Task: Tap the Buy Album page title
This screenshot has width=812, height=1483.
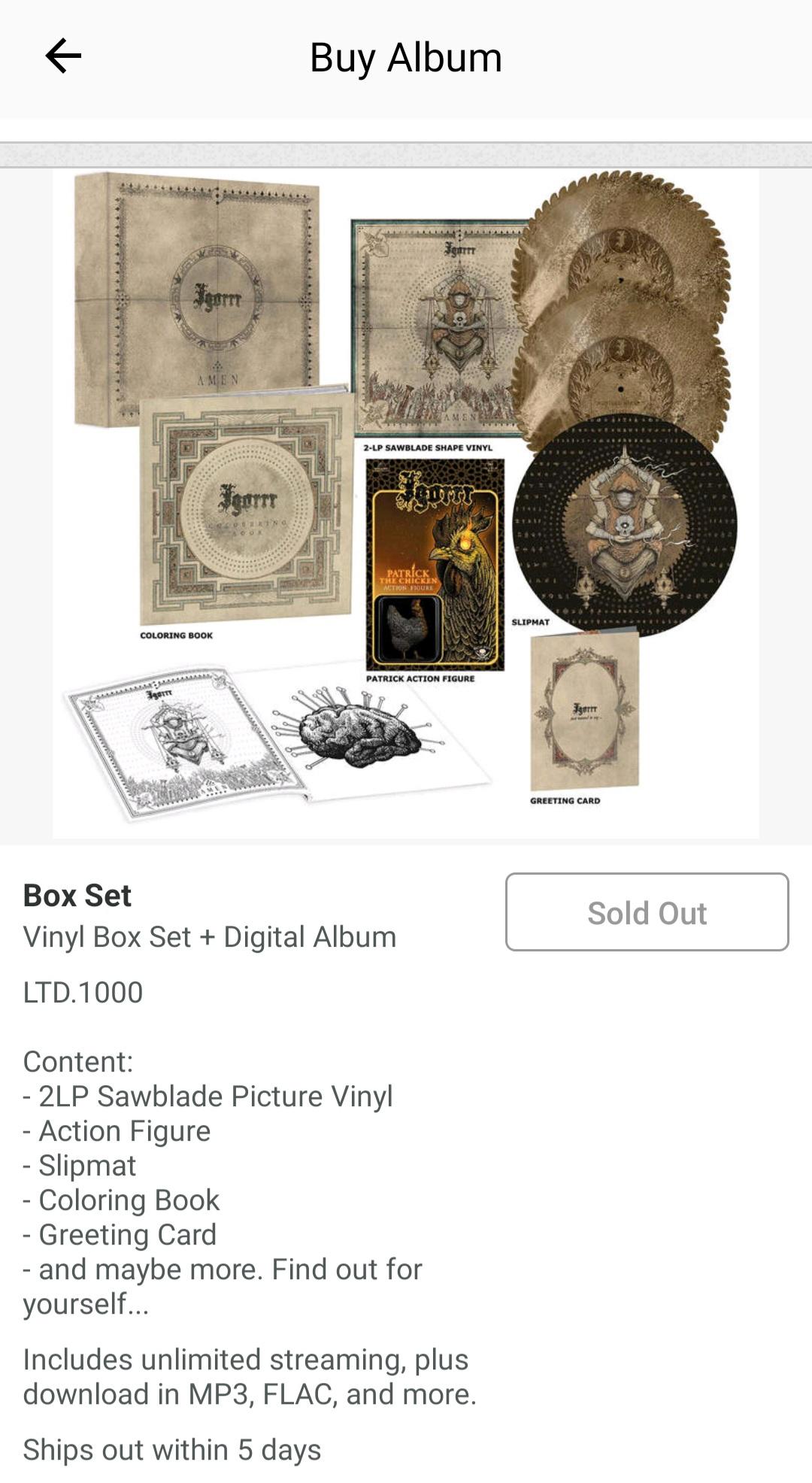Action: 406,57
